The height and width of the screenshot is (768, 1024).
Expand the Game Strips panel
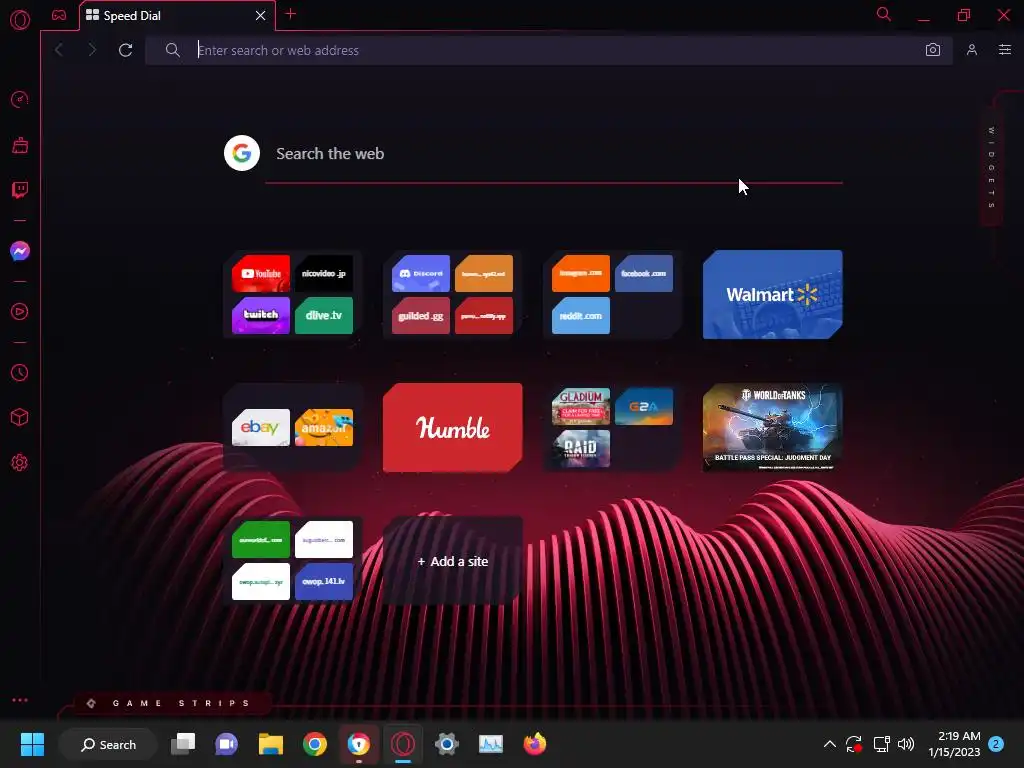coord(172,703)
